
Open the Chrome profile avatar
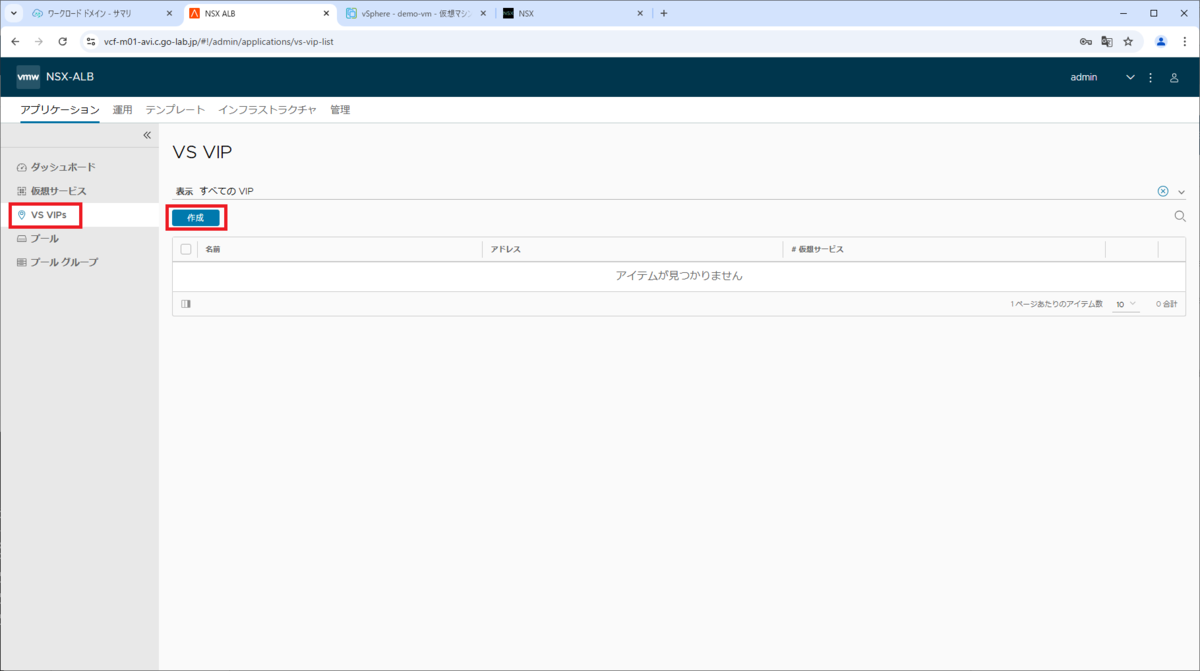[x=1161, y=42]
